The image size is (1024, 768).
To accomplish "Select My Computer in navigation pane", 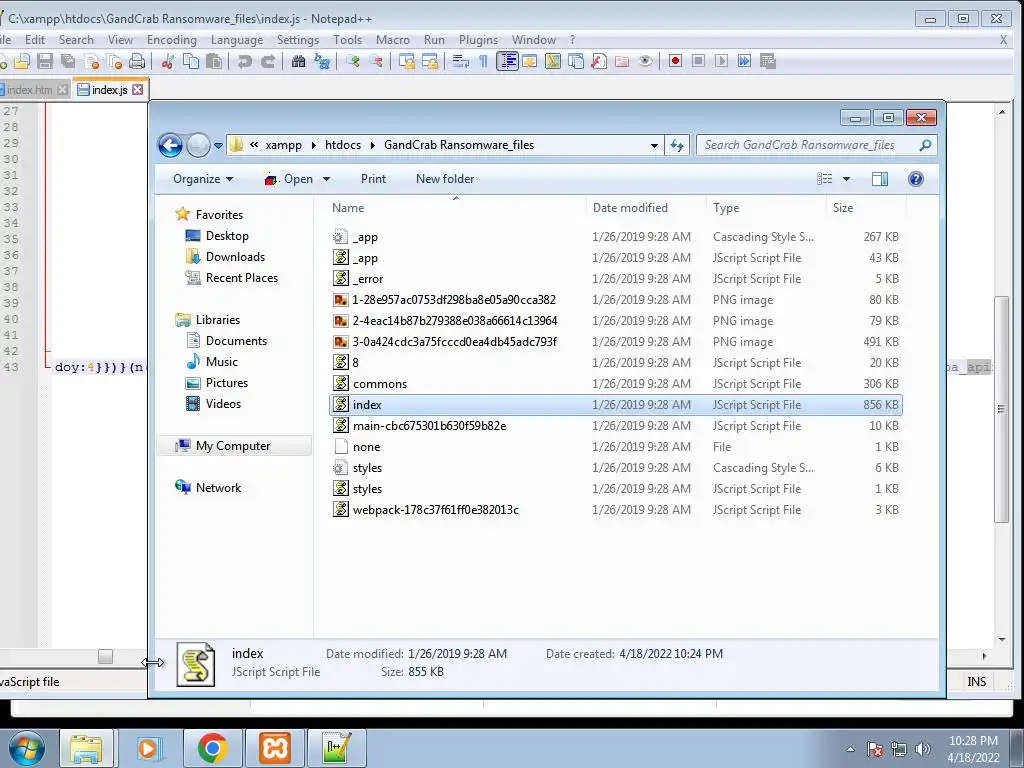I will 233,446.
